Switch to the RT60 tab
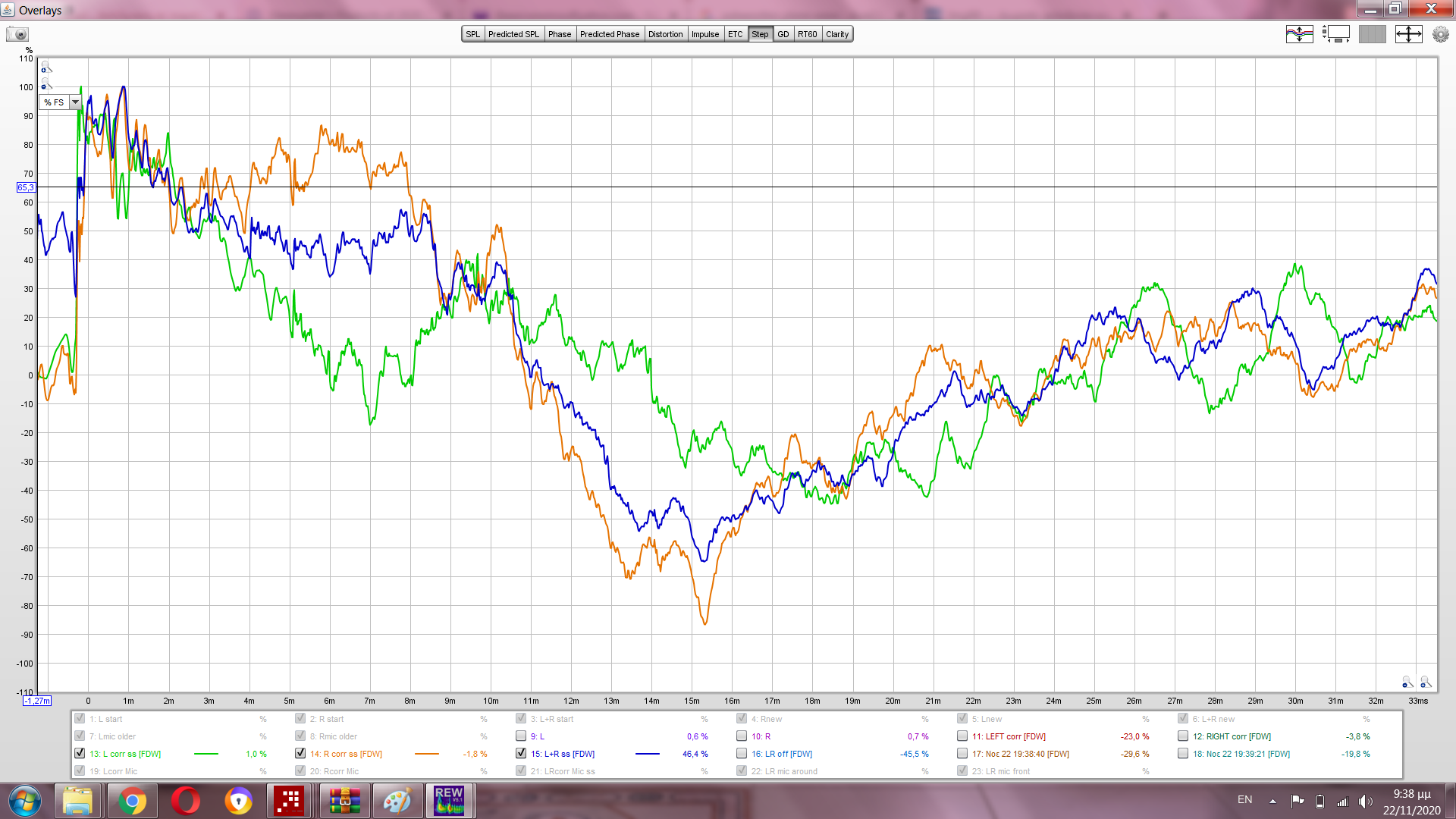Viewport: 1456px width, 819px height. coord(807,34)
